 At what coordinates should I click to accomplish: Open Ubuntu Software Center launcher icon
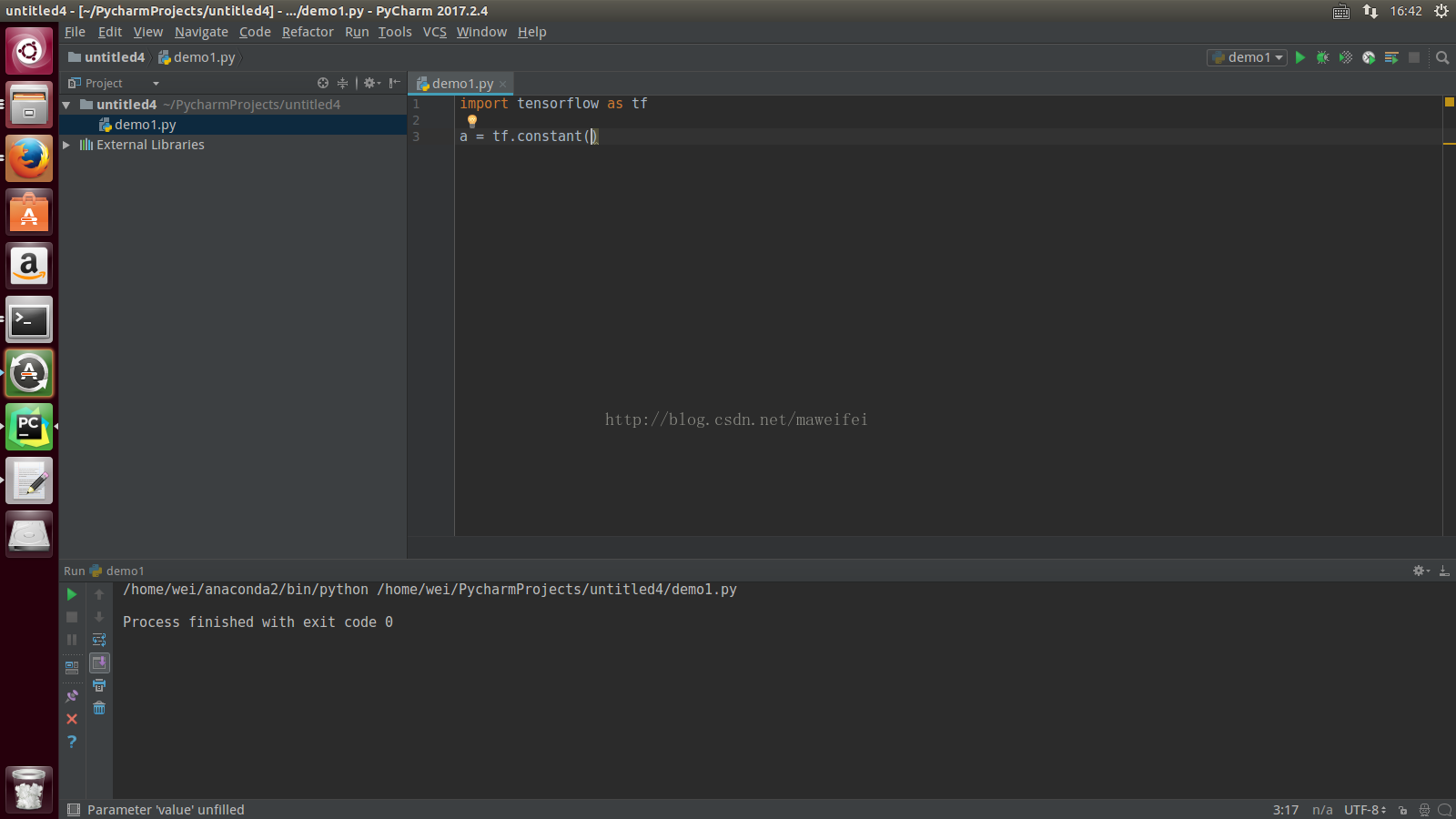tap(29, 212)
